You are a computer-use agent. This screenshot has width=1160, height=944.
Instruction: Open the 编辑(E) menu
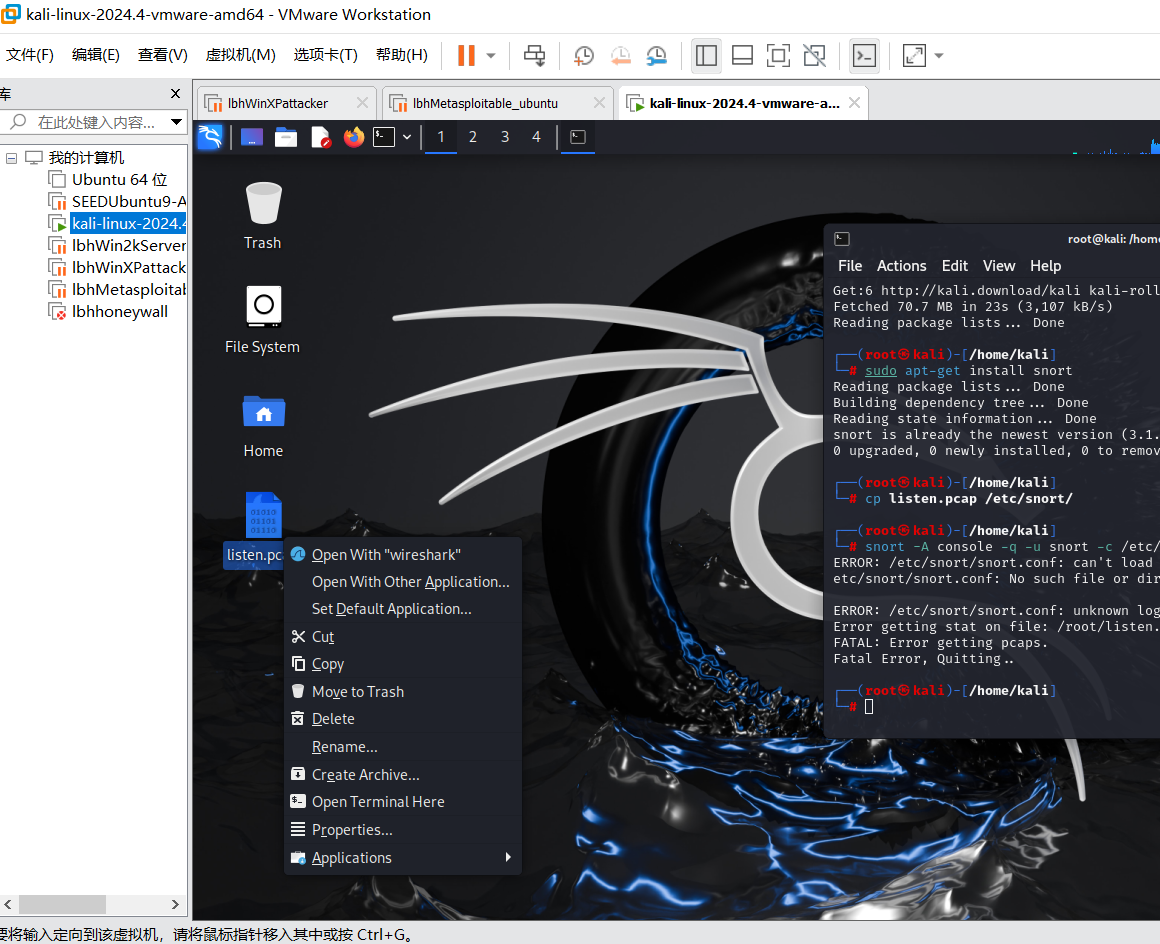(x=95, y=55)
